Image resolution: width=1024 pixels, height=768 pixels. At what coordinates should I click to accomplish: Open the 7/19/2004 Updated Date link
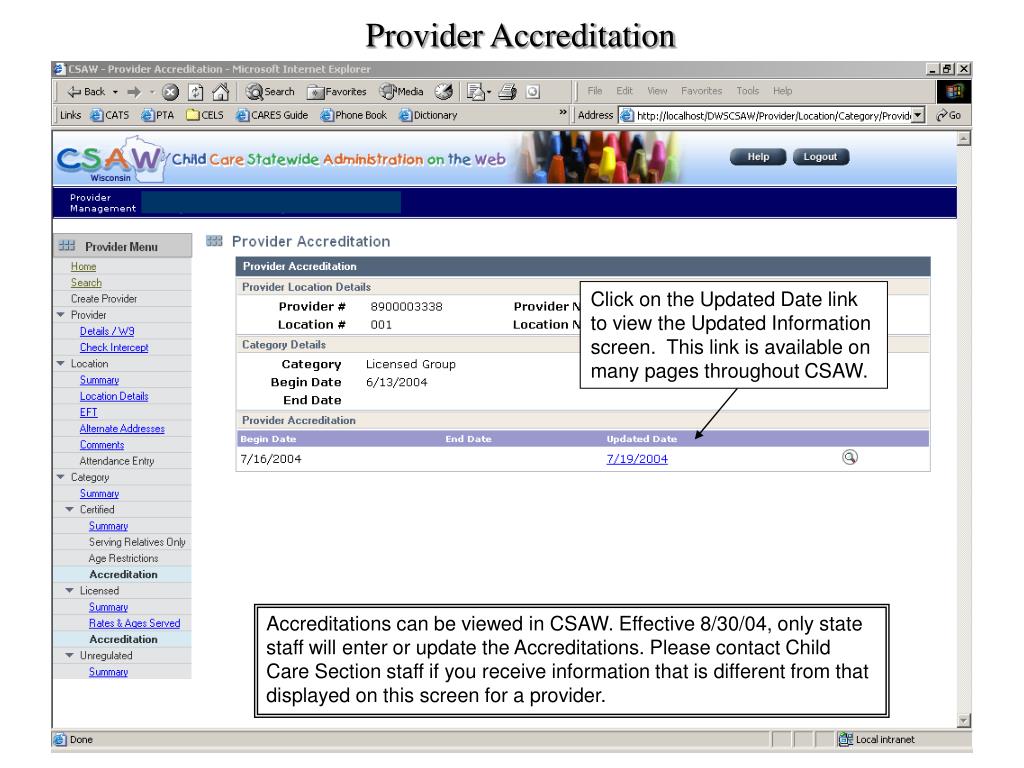637,459
